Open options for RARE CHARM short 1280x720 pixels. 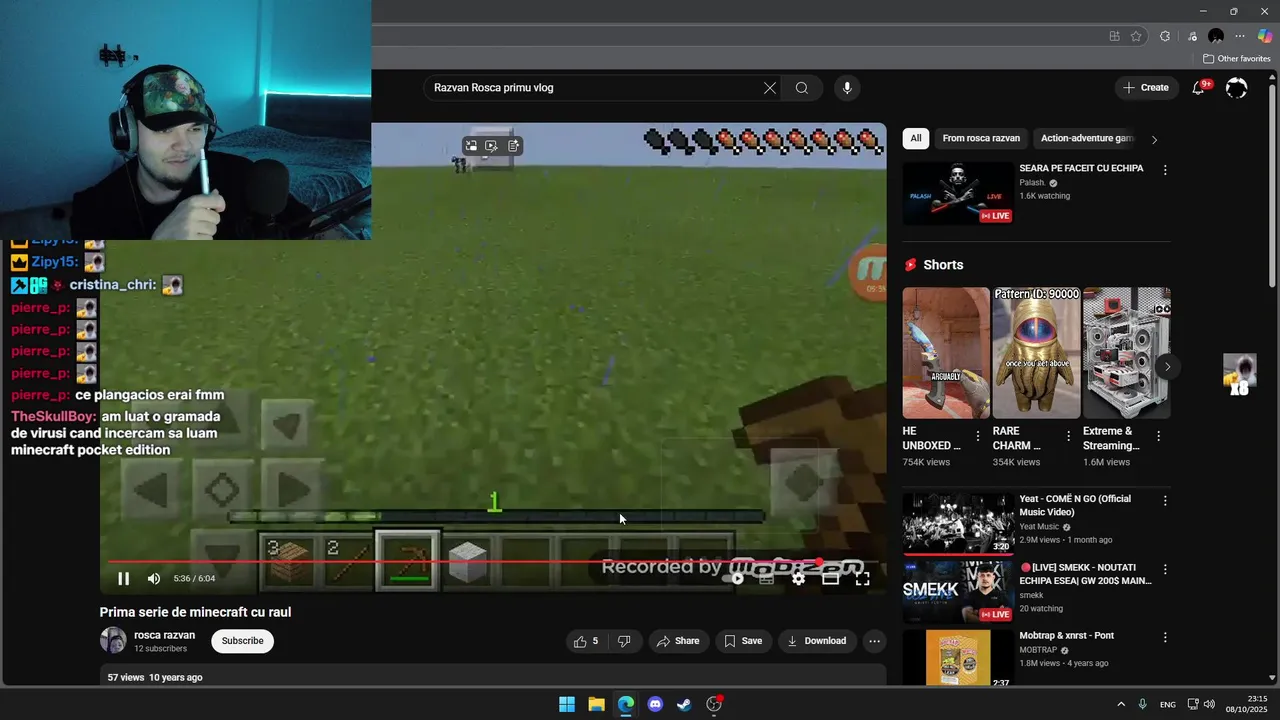tap(1068, 436)
